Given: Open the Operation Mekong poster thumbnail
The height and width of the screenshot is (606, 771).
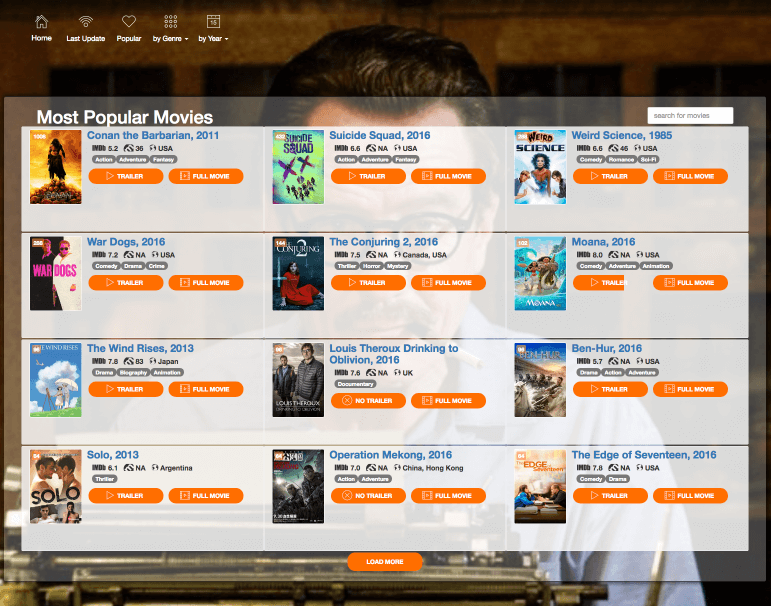Looking at the screenshot, I should coord(298,486).
